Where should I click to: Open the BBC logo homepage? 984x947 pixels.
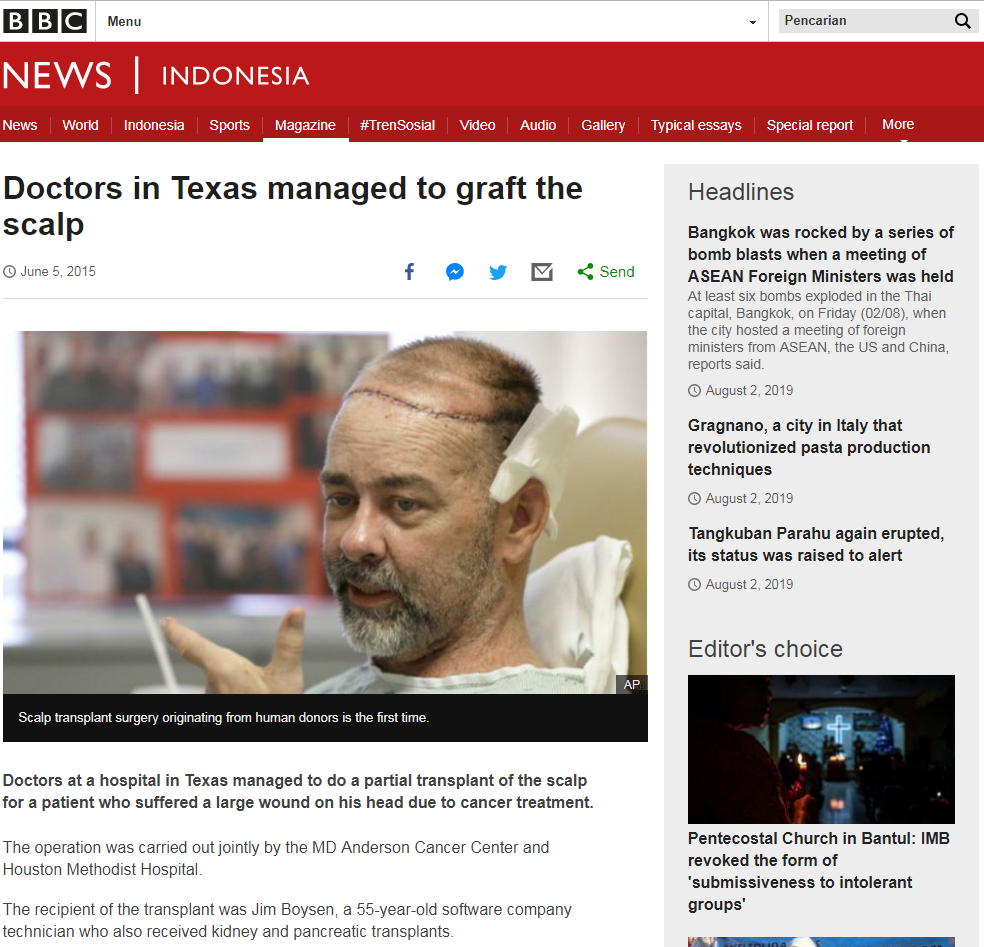(x=45, y=21)
